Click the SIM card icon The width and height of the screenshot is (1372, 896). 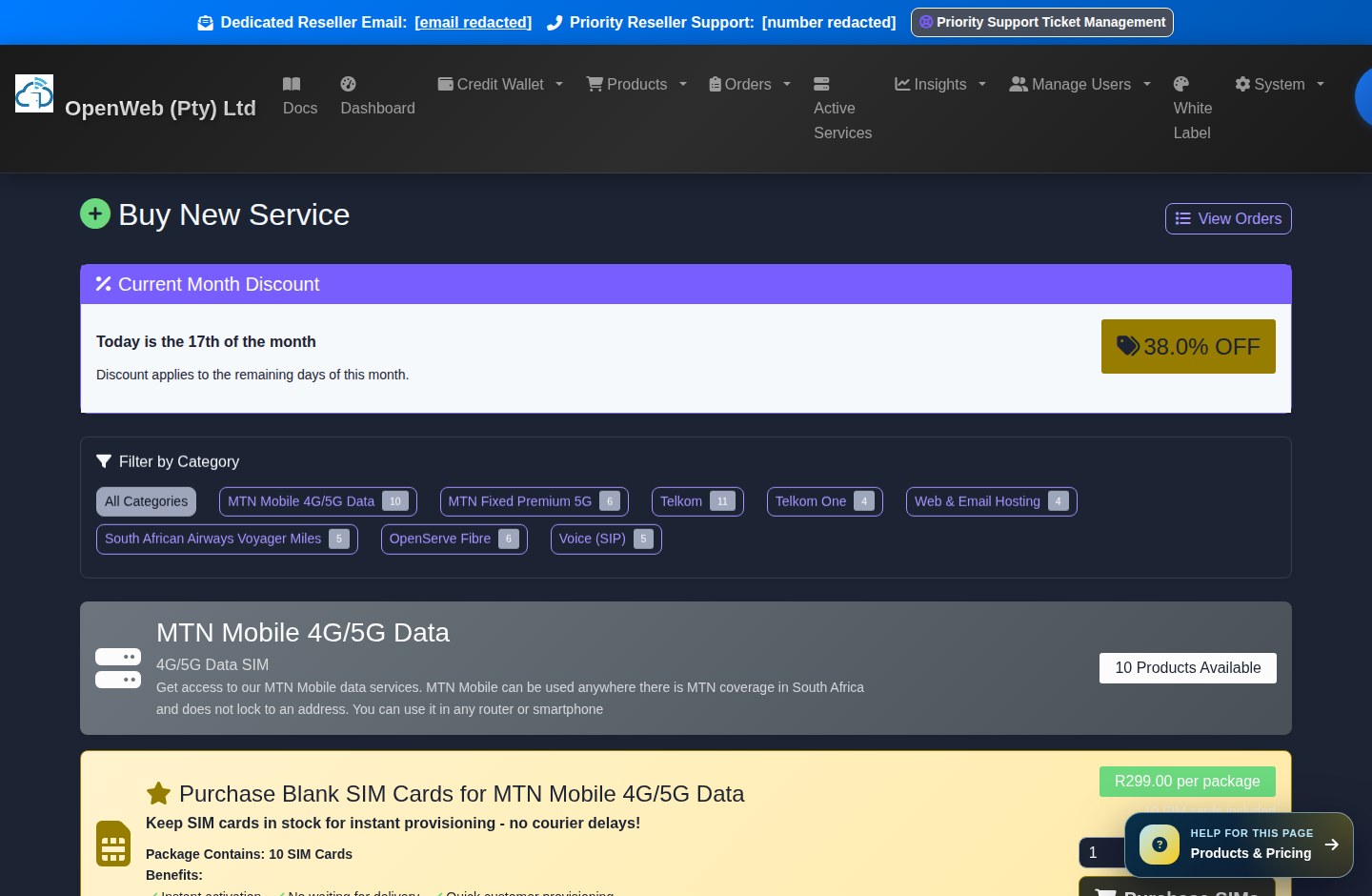coord(113,844)
